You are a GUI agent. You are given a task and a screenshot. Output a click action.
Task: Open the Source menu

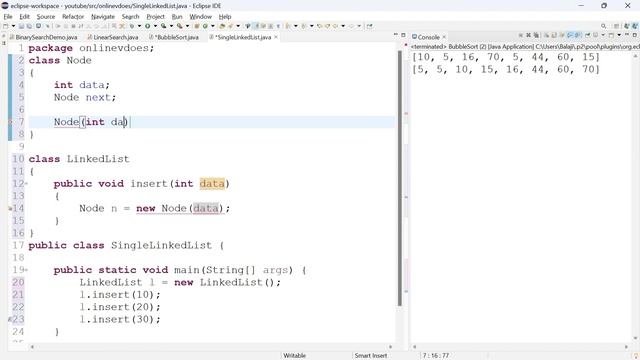pos(46,17)
